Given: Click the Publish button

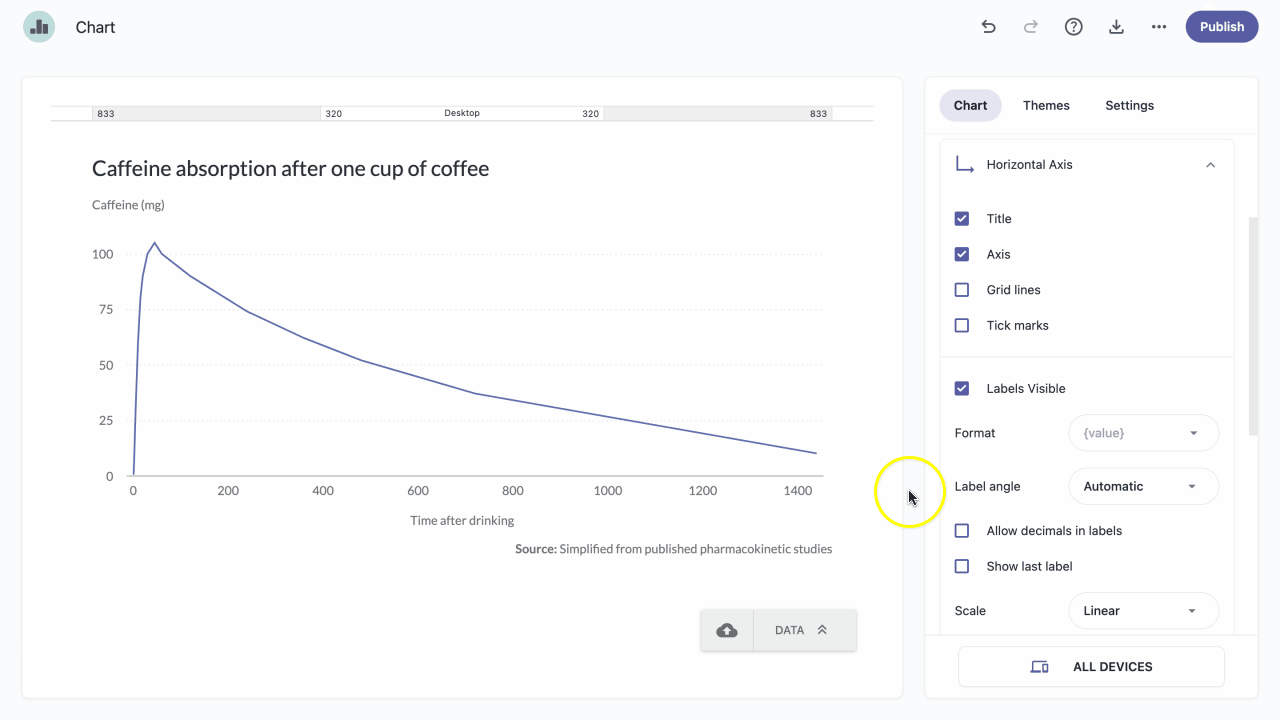Looking at the screenshot, I should [1222, 27].
